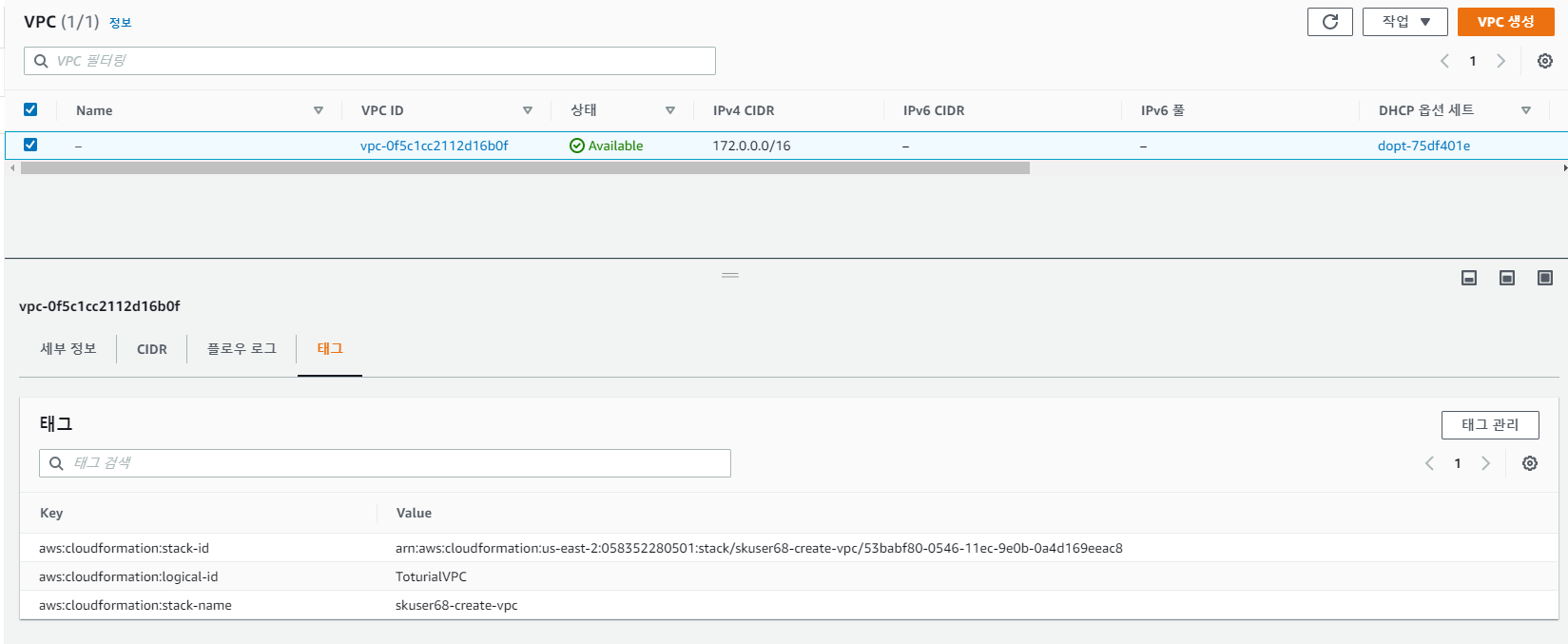Click the search icon in VPC filter

point(41,61)
